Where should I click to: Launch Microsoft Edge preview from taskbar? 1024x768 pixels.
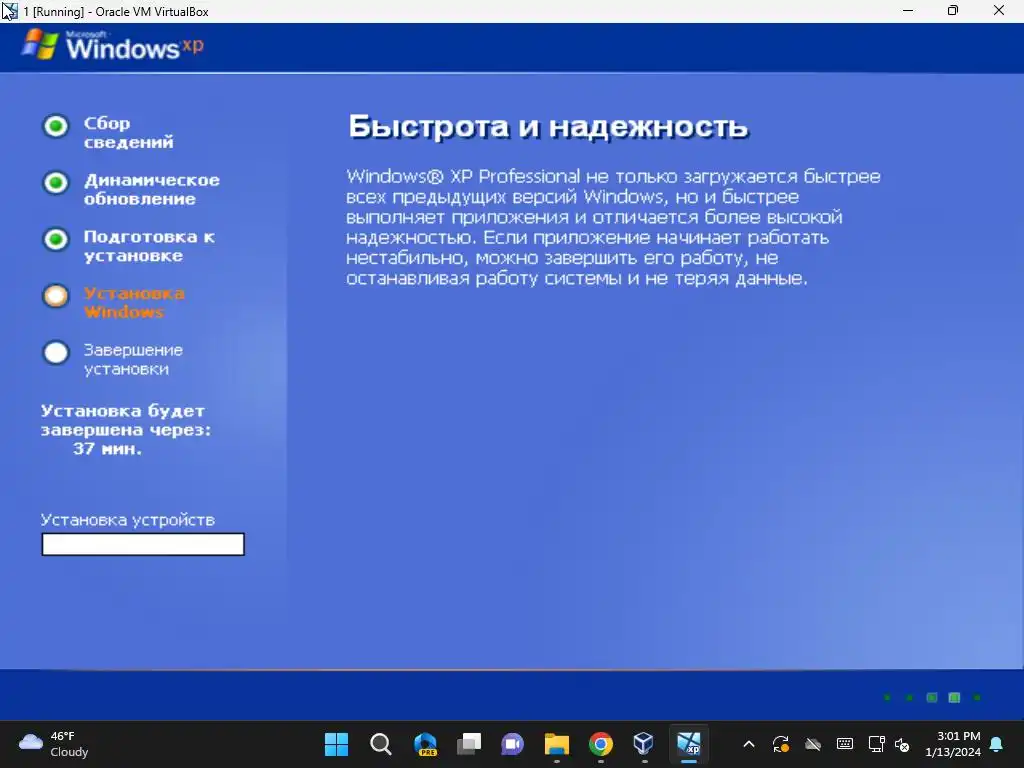click(x=425, y=744)
